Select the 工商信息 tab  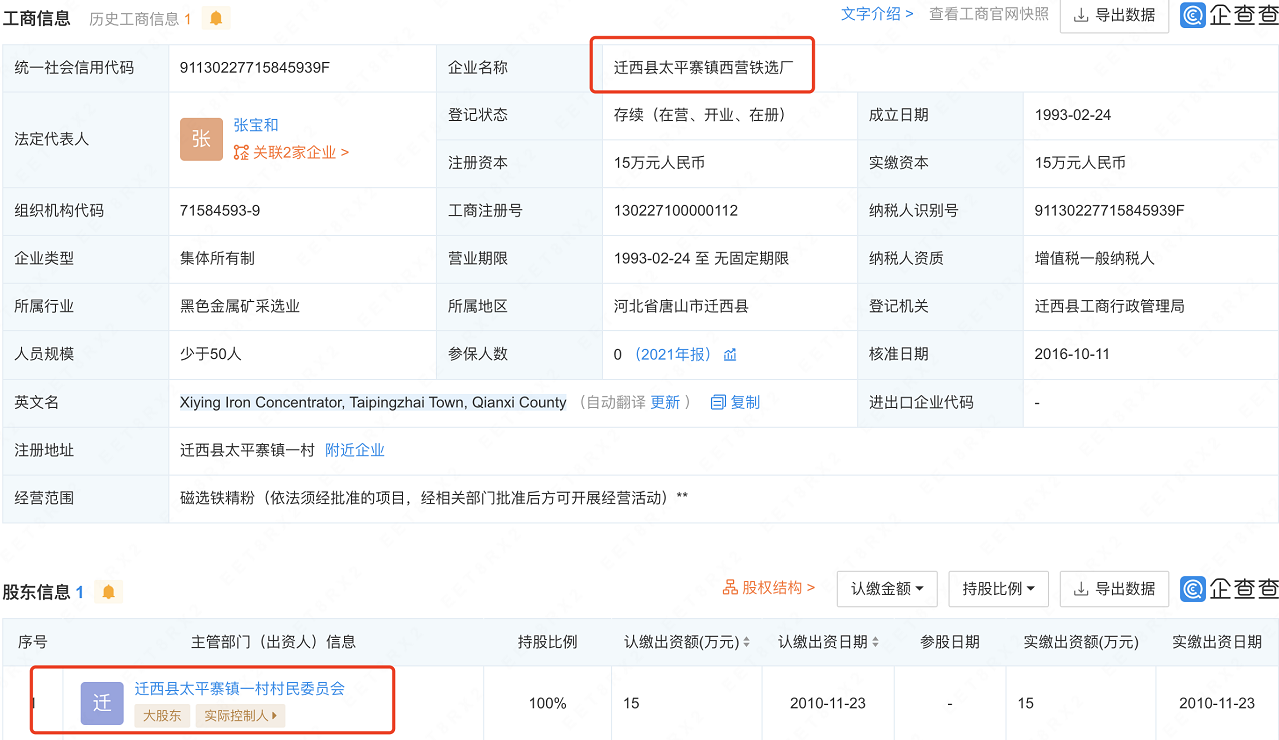coord(38,17)
